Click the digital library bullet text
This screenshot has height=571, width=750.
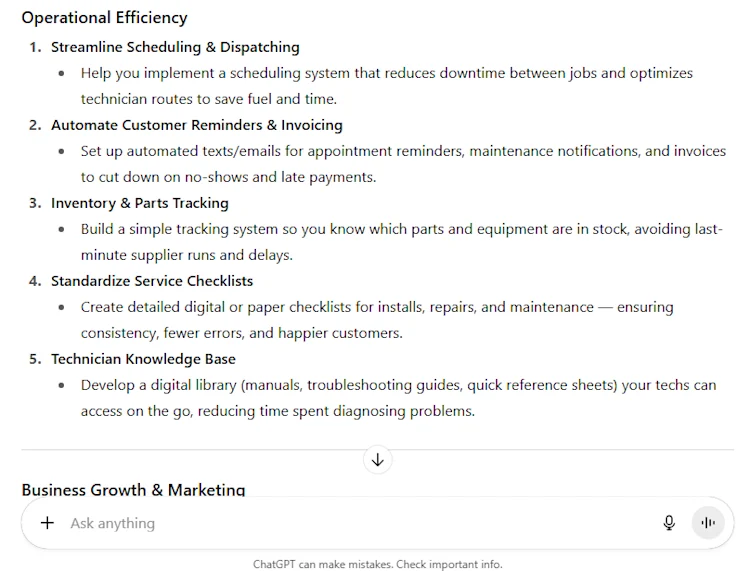[x=398, y=398]
